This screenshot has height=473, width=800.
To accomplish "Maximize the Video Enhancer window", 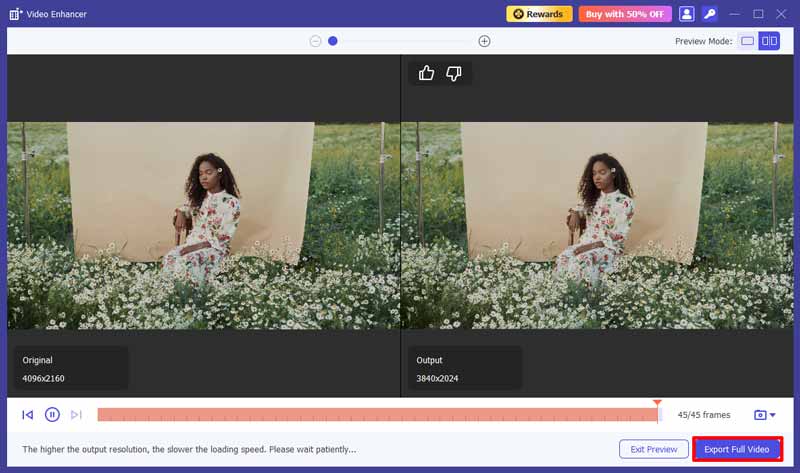I will click(x=758, y=14).
